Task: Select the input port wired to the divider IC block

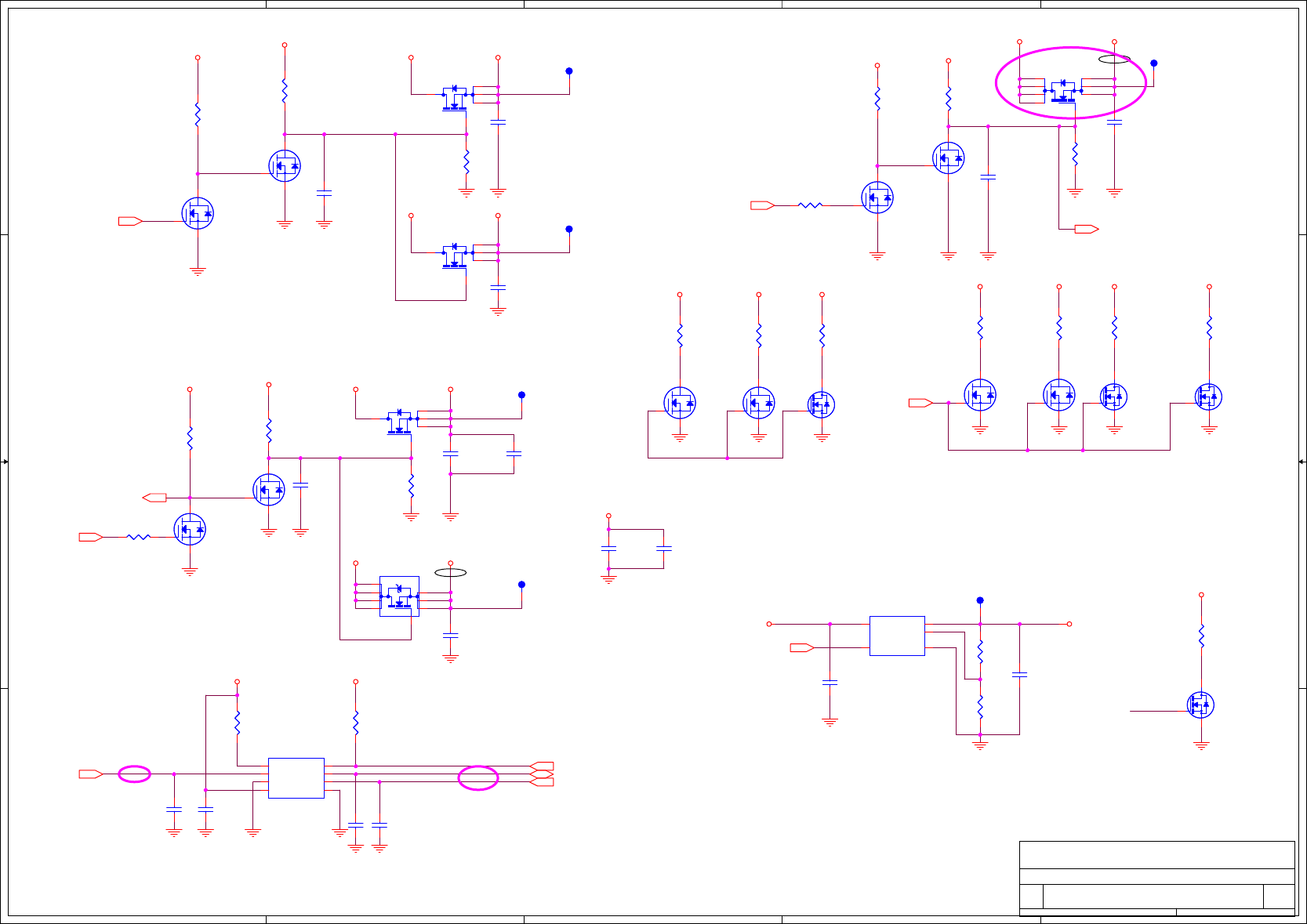Action: coord(802,647)
